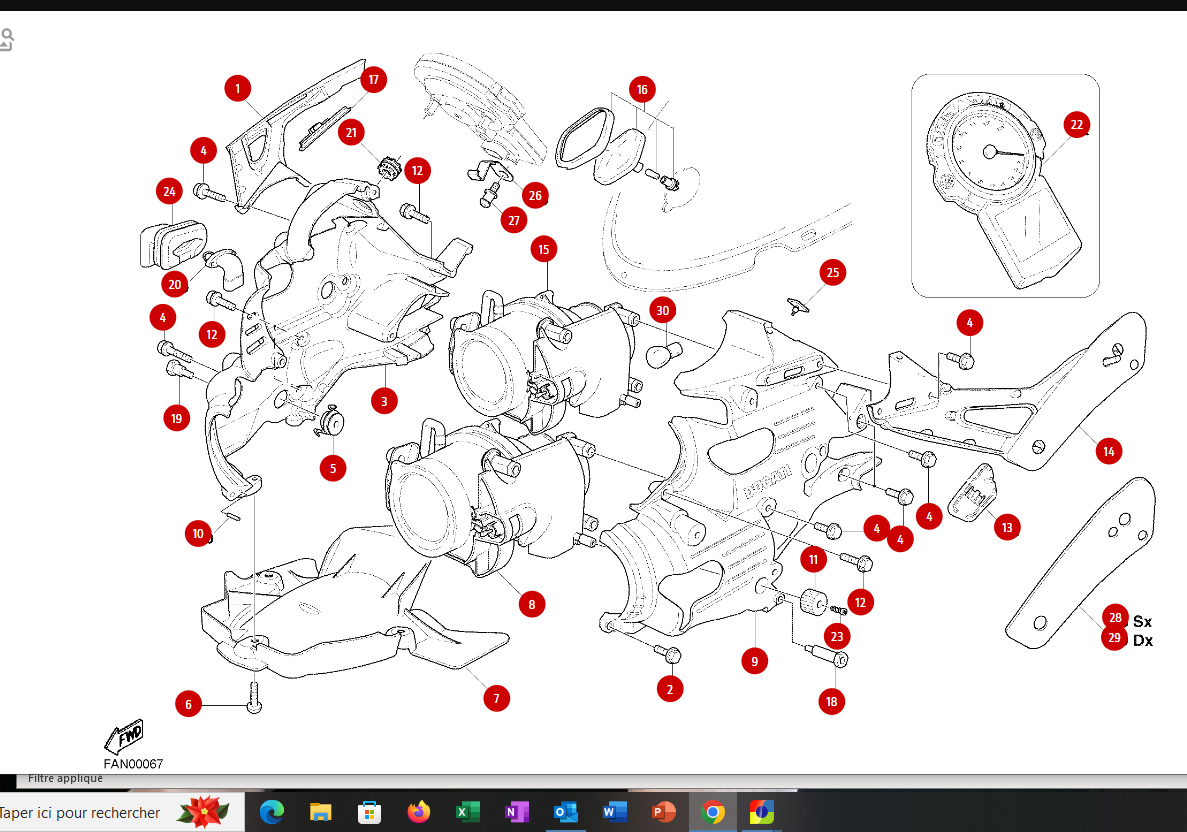The width and height of the screenshot is (1187, 832).
Task: Open Outlook from the taskbar
Action: coord(565,812)
